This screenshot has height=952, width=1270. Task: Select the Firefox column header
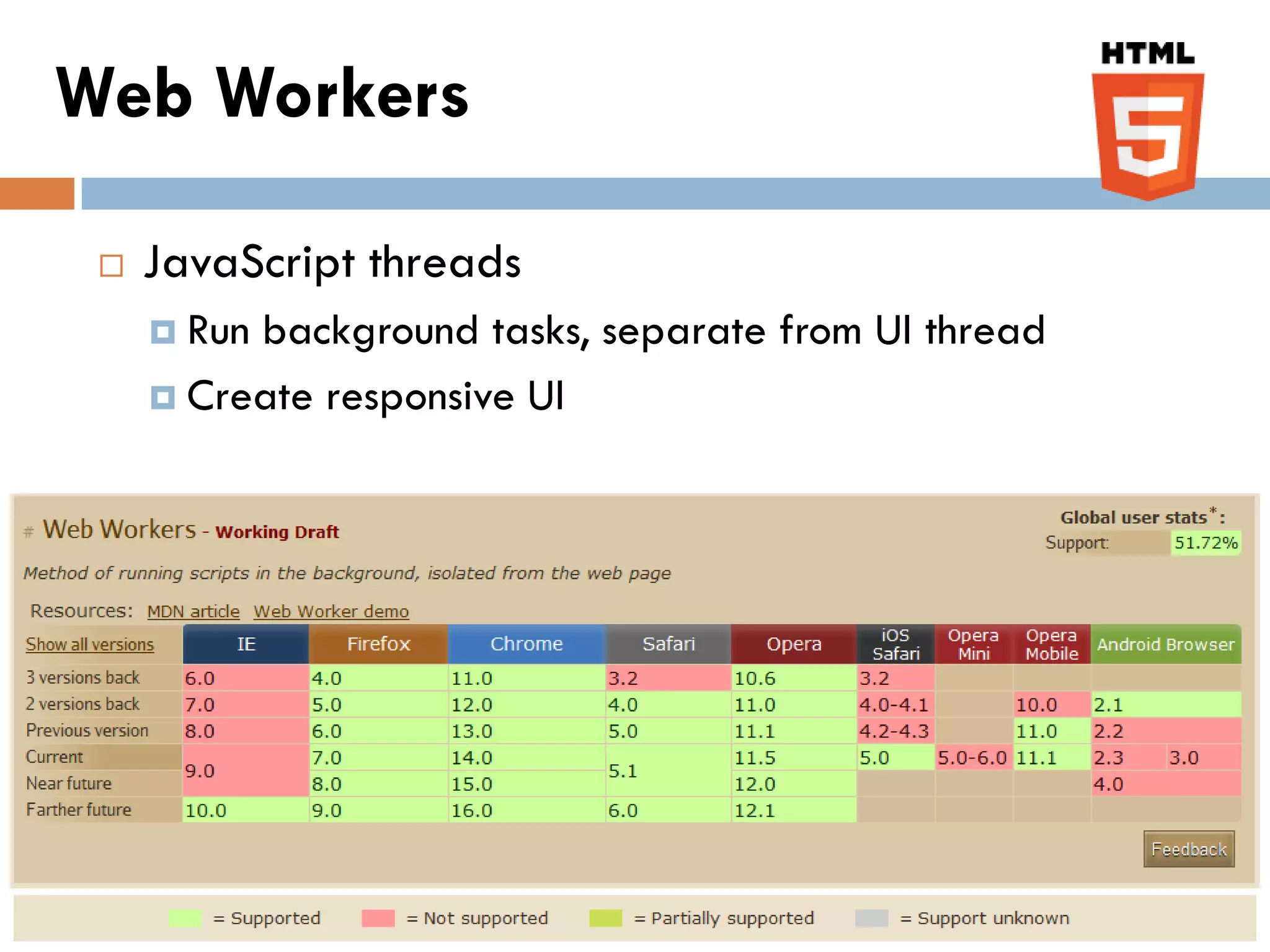(x=378, y=644)
